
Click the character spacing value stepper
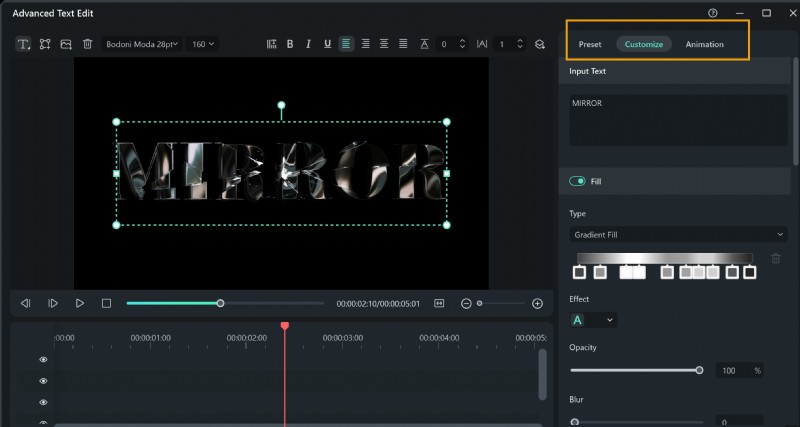[x=520, y=44]
